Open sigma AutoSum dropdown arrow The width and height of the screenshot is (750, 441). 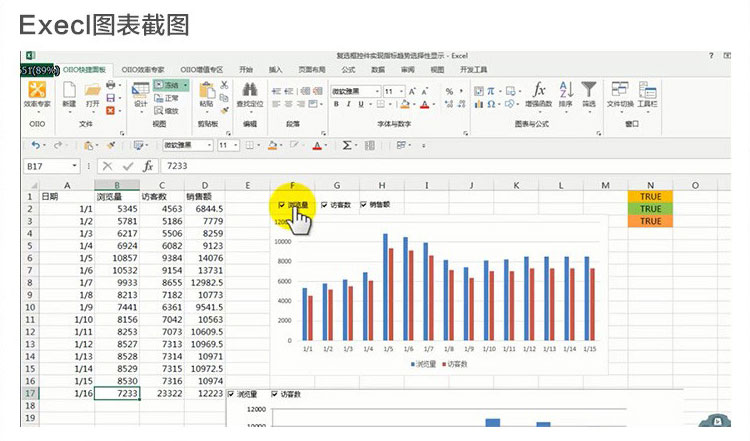coord(356,145)
